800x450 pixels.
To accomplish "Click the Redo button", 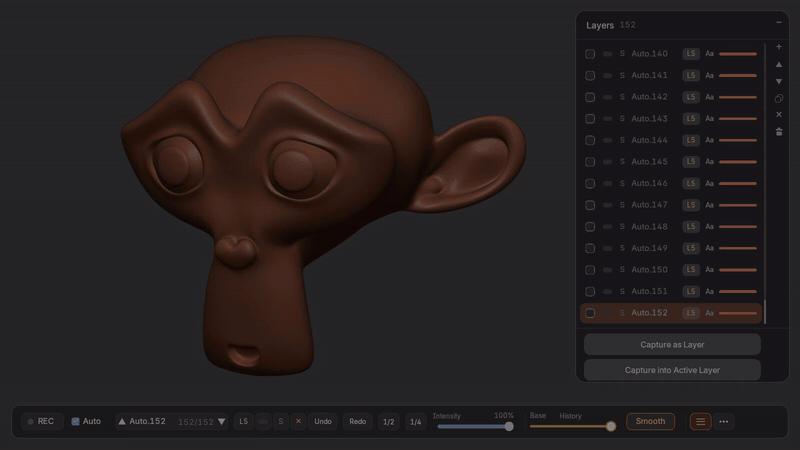I will [358, 421].
